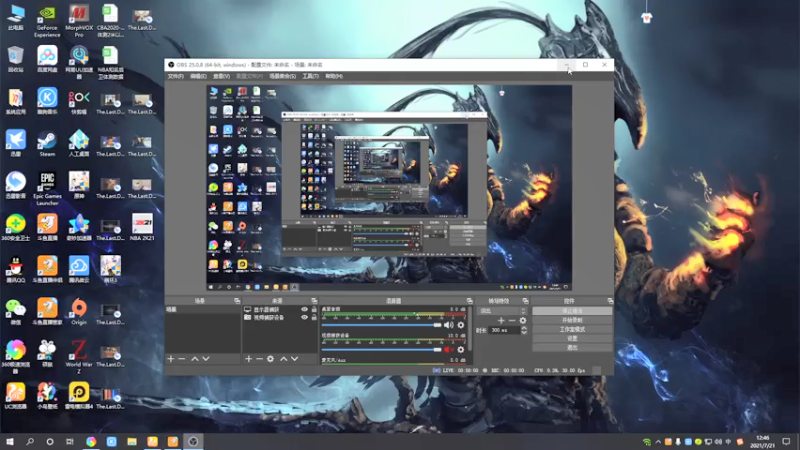Select the scene entry in Scenes list
Screen dimensions: 800x450
203,310
